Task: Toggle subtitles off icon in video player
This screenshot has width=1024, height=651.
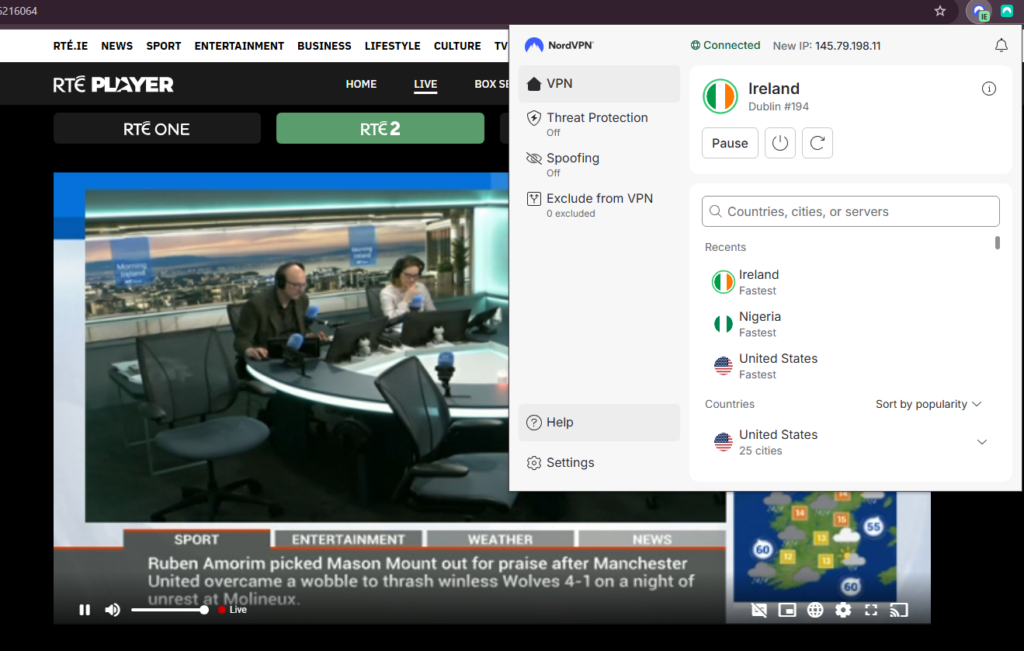Action: (759, 610)
